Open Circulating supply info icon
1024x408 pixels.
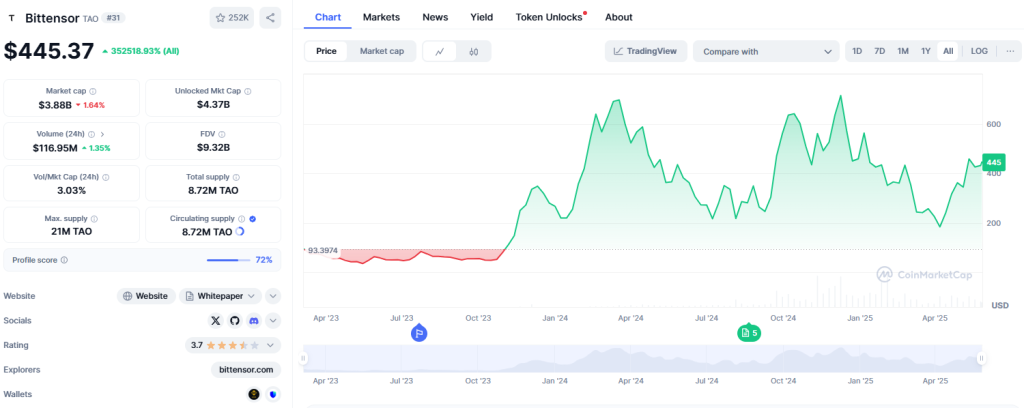pos(242,219)
